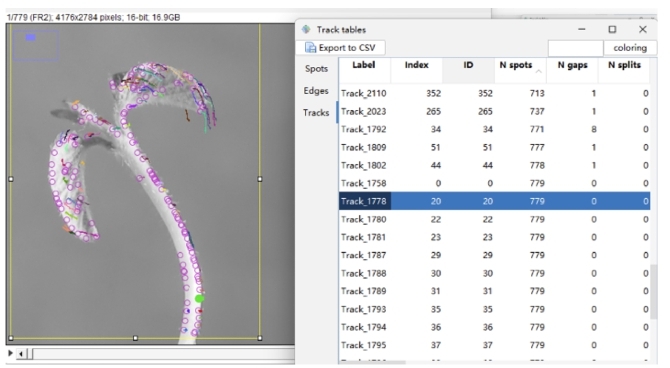
Task: Select the Tracks tab
Action: pos(316,112)
